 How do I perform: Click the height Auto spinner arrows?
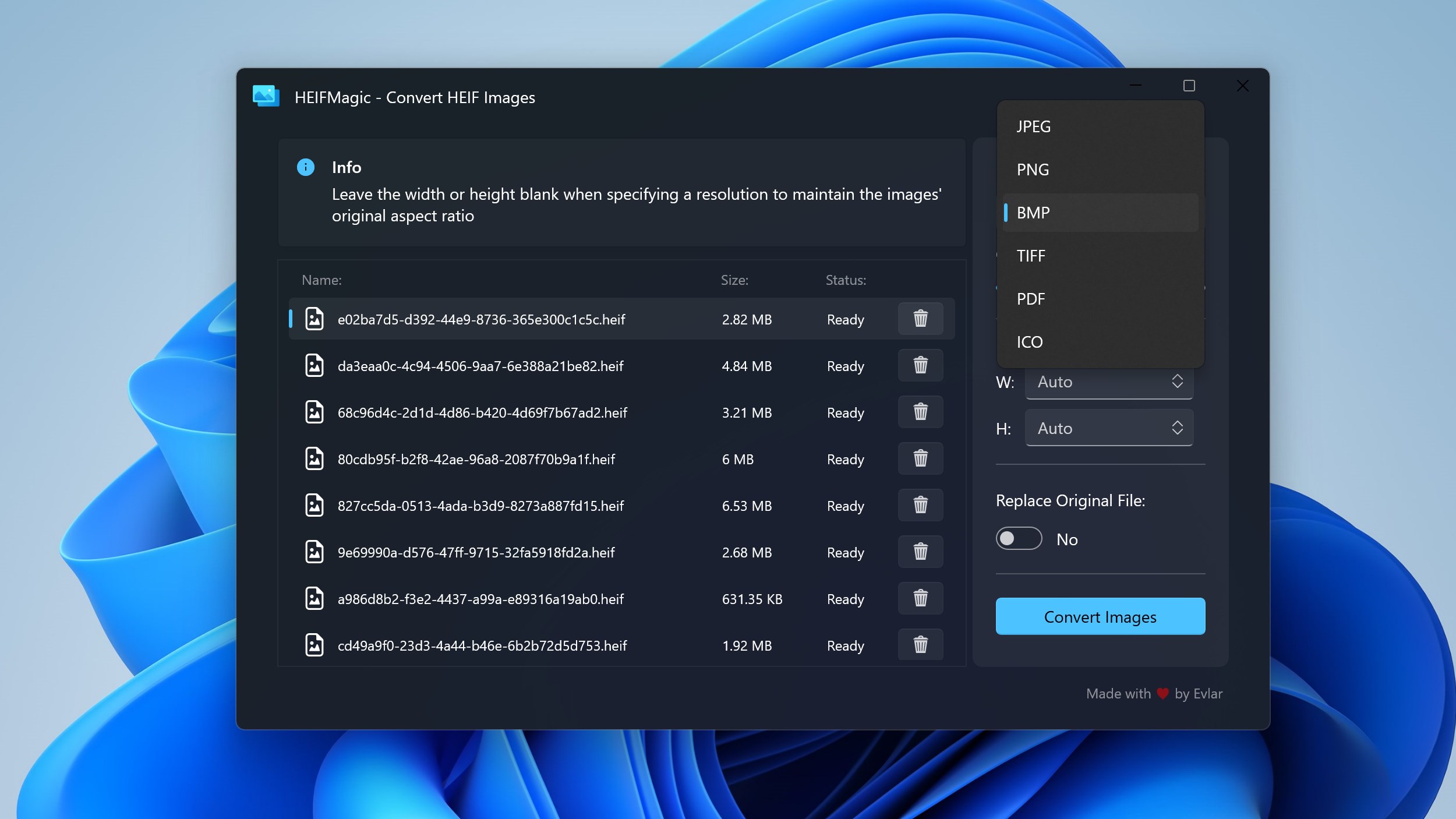point(1177,428)
